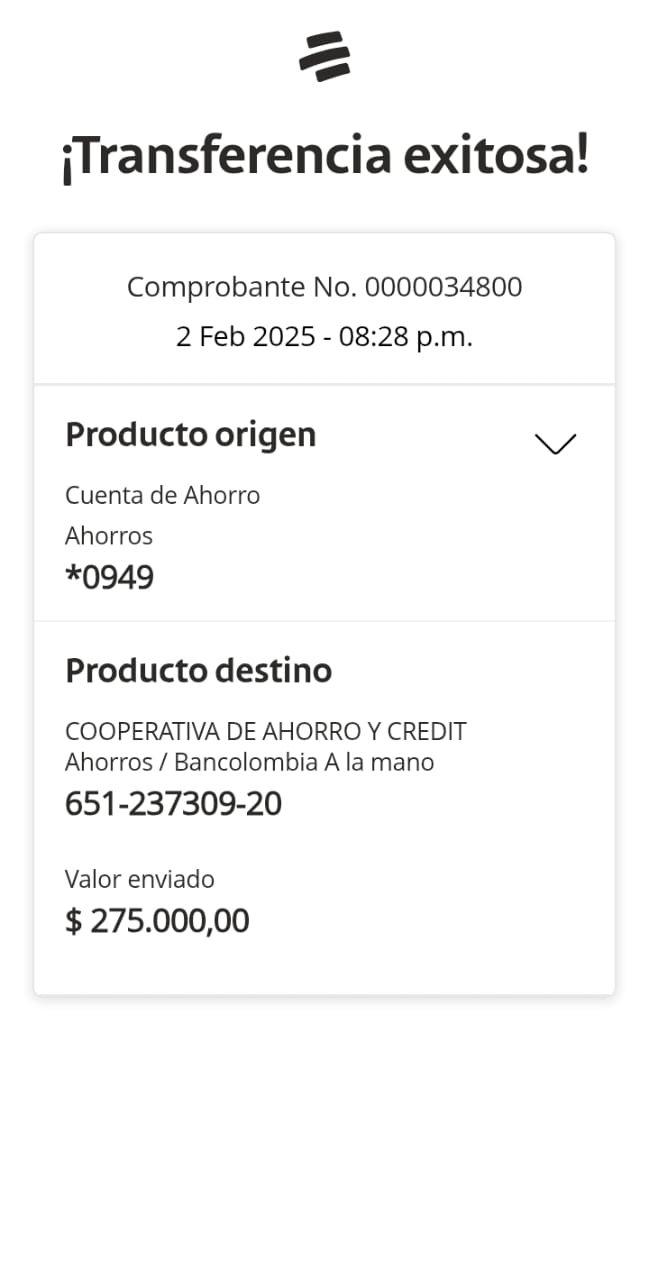Click the Producto origen heading
The height and width of the screenshot is (1280, 649).
[190, 435]
